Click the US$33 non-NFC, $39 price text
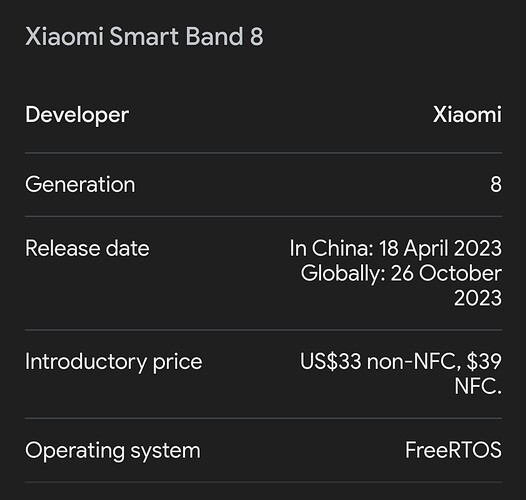The width and height of the screenshot is (526, 500). 401,362
